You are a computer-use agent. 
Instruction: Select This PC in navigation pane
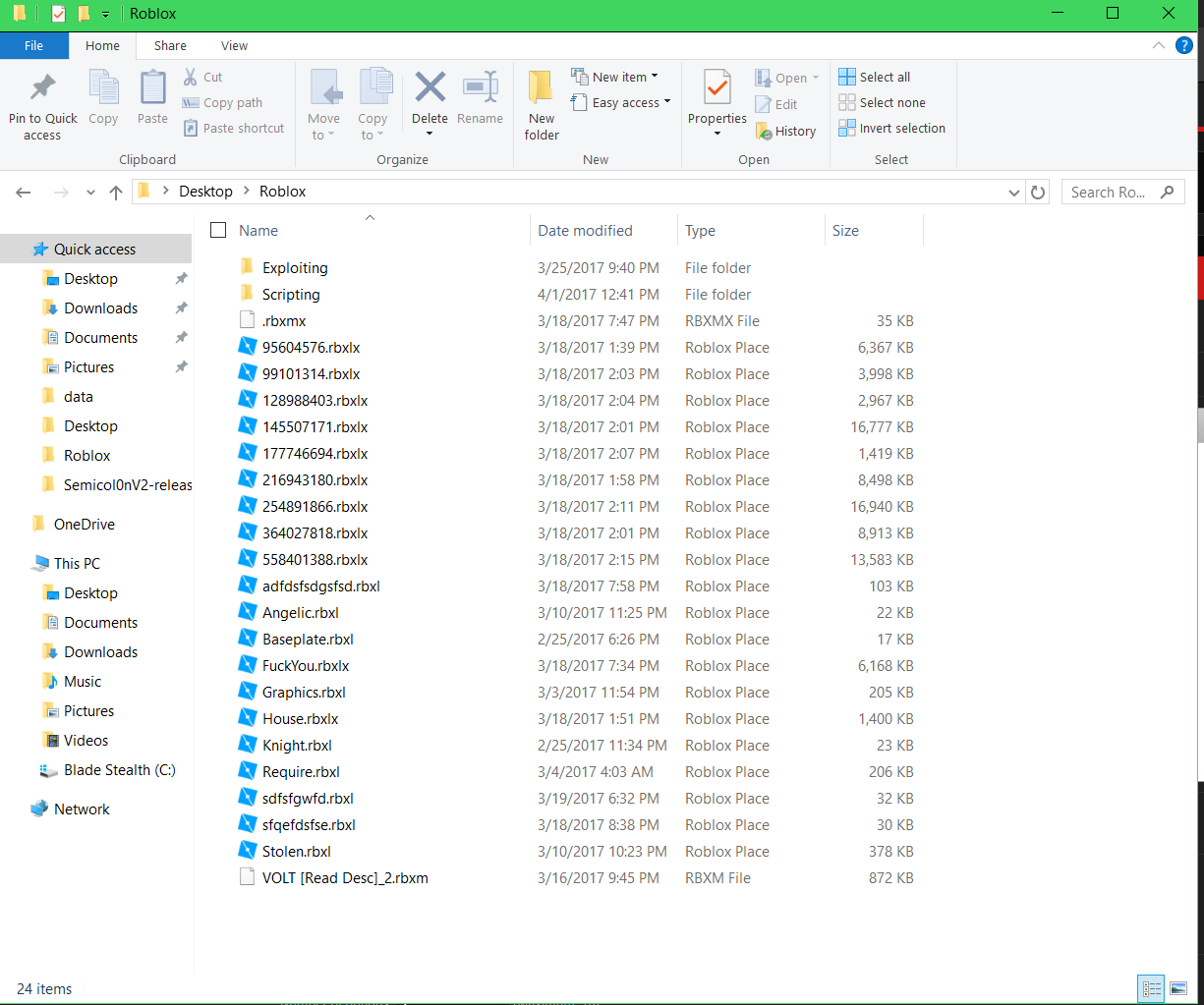(77, 564)
